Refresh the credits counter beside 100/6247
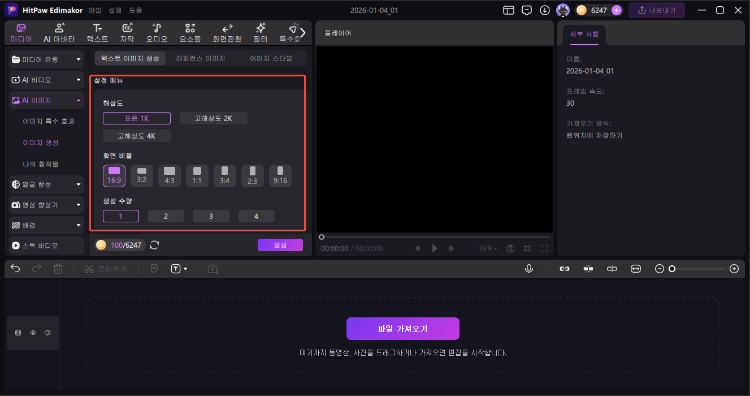The image size is (750, 396). 154,245
